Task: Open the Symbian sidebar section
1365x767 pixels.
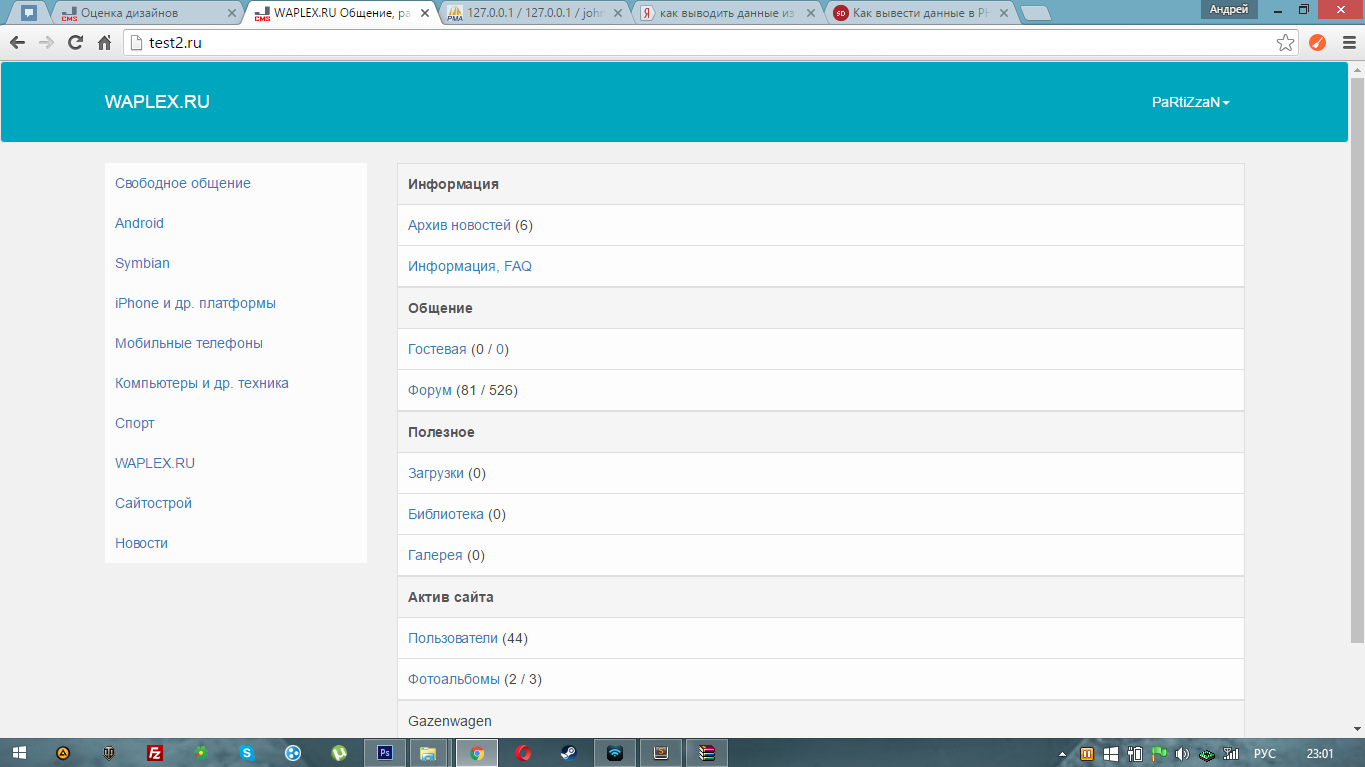Action: click(142, 263)
